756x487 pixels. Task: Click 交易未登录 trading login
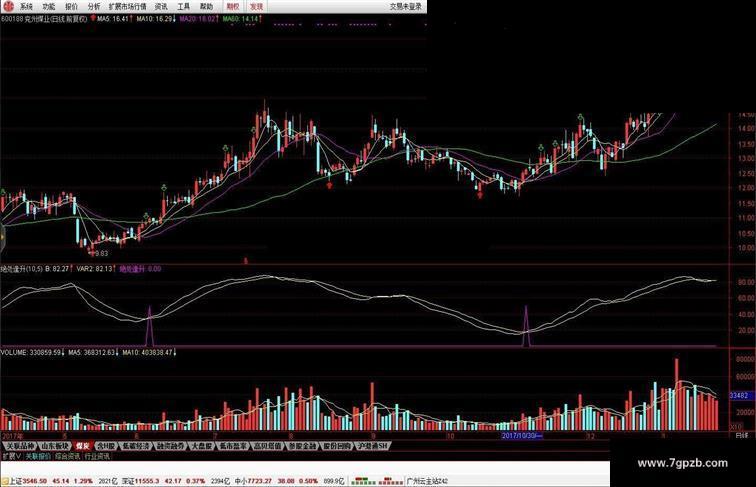point(405,7)
